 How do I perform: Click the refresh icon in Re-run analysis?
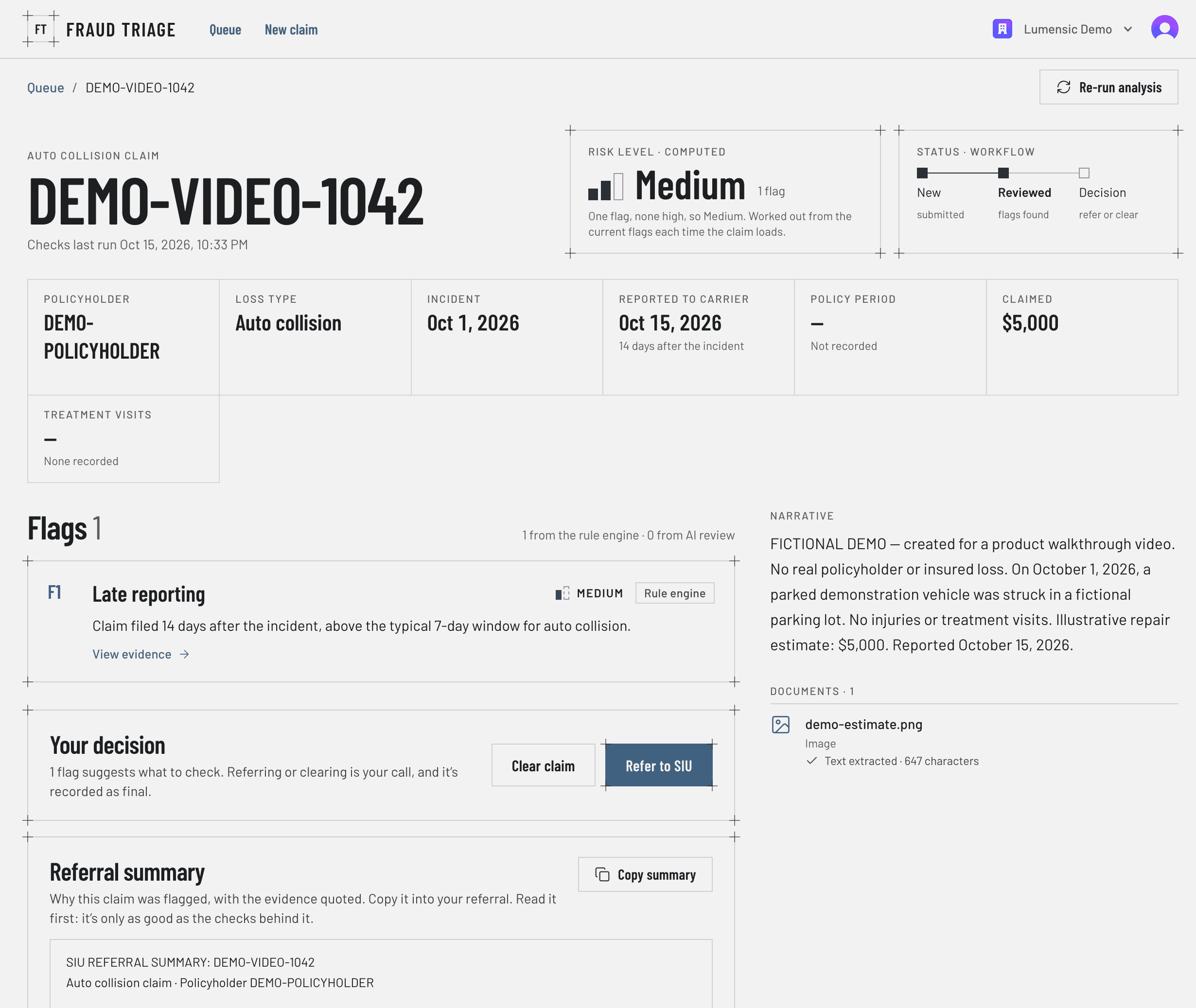point(1063,87)
